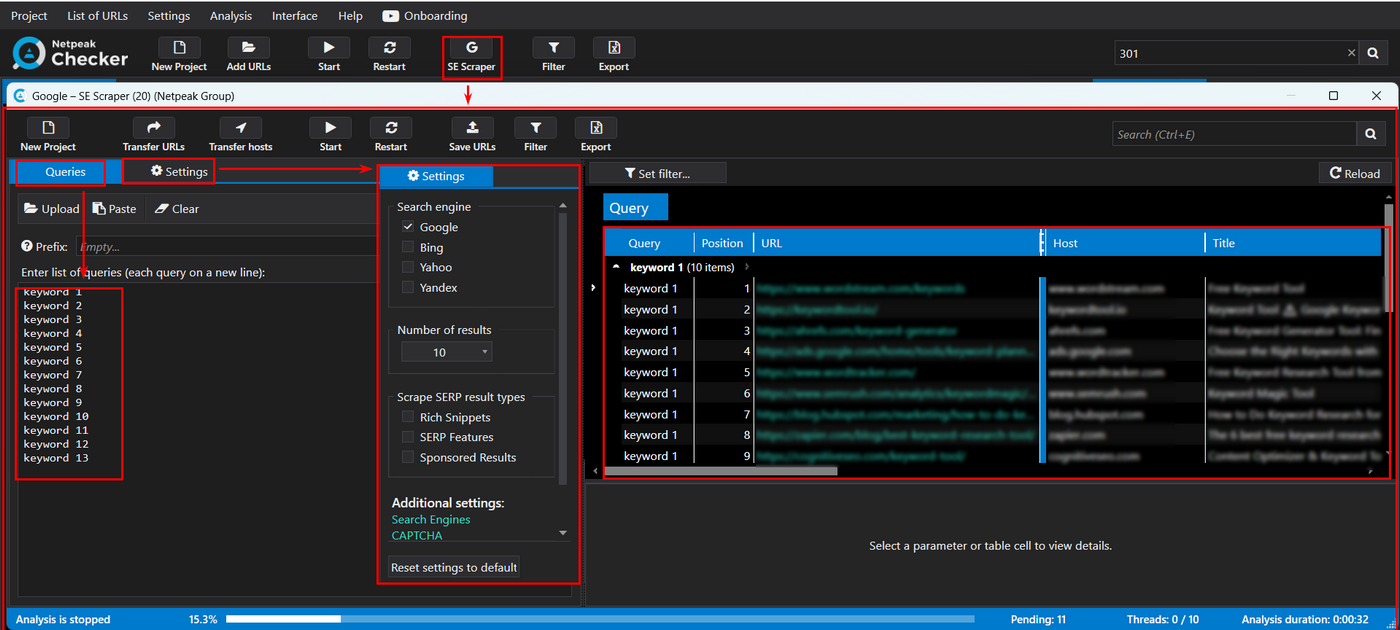
Task: Click Save URLs in scraper toolbar
Action: point(472,135)
